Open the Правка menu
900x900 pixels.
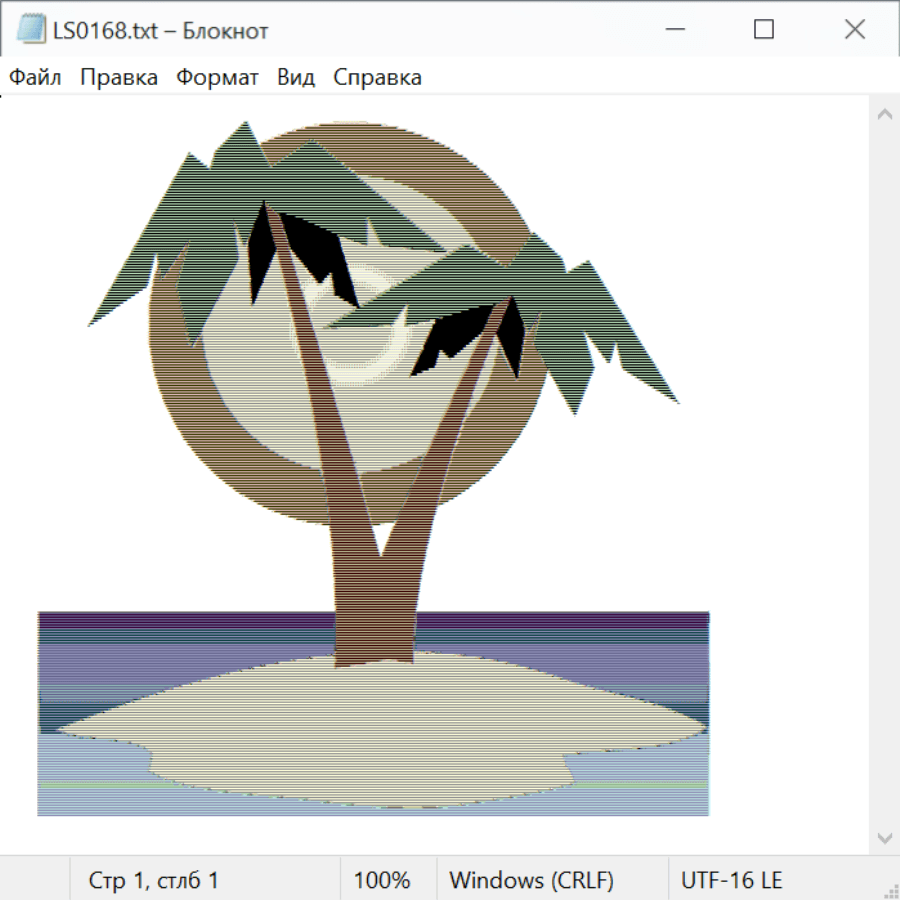[119, 77]
